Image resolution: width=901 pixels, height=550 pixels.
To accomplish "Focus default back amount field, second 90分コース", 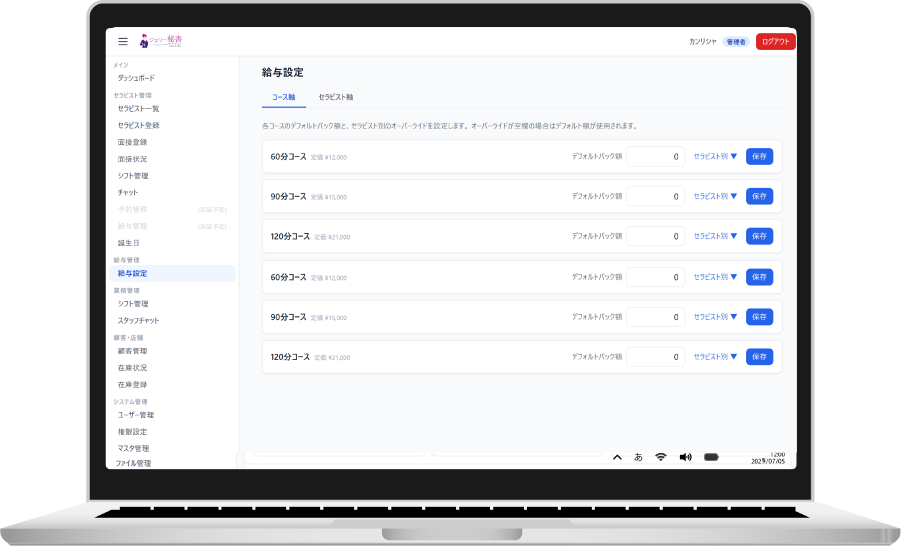I will 656,317.
